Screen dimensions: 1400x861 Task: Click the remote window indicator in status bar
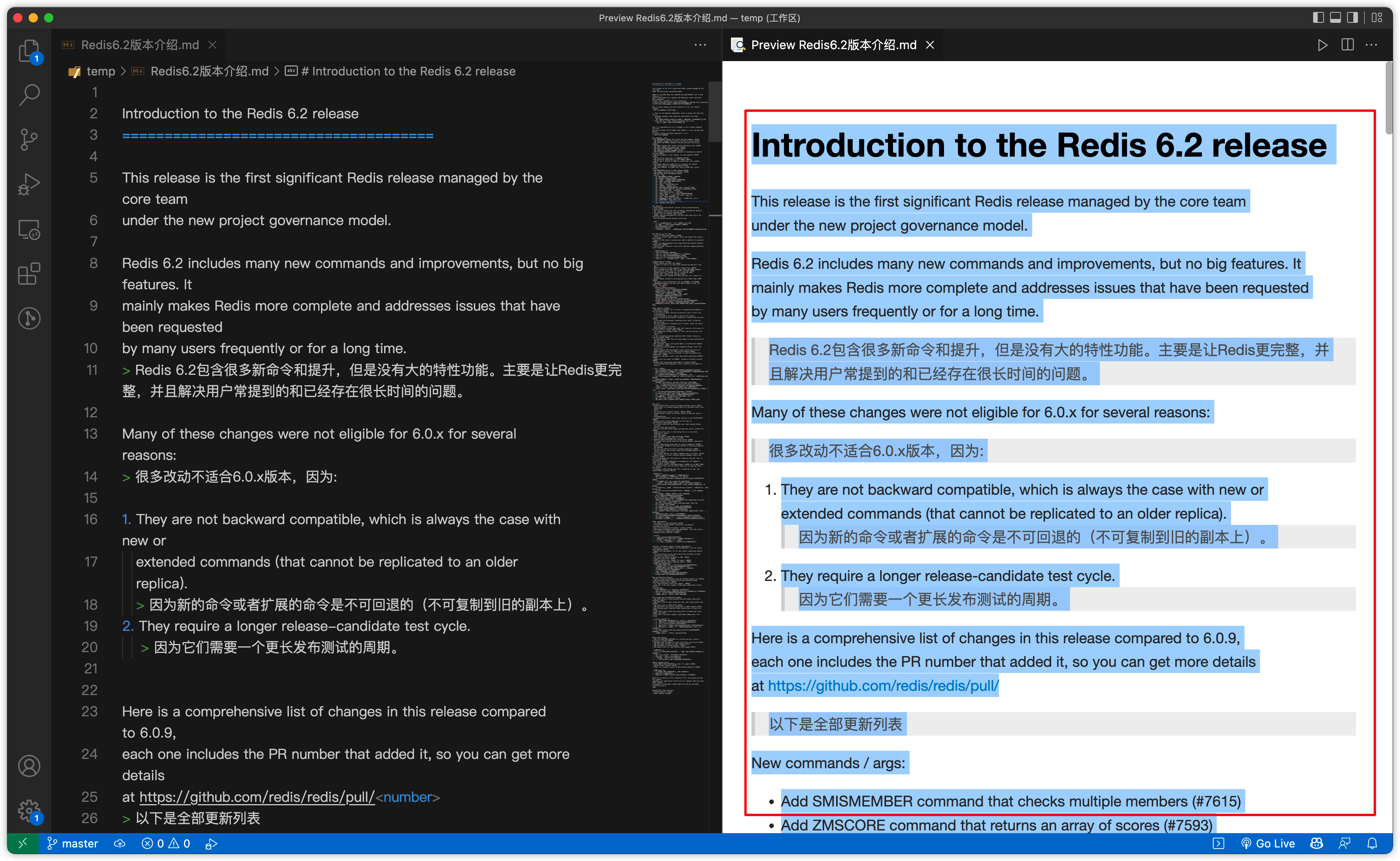(x=23, y=843)
